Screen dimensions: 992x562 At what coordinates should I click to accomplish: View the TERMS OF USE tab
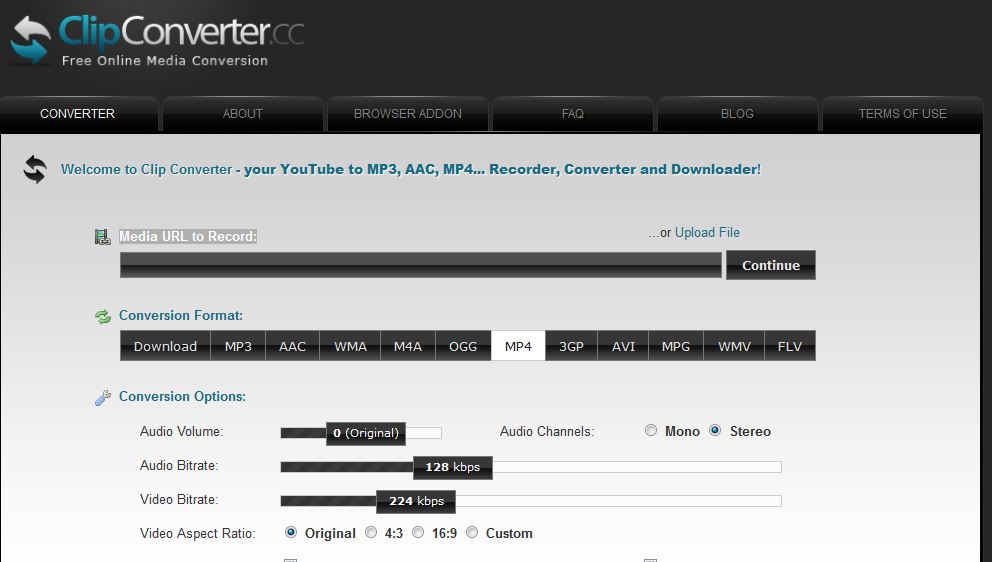pyautogui.click(x=902, y=114)
